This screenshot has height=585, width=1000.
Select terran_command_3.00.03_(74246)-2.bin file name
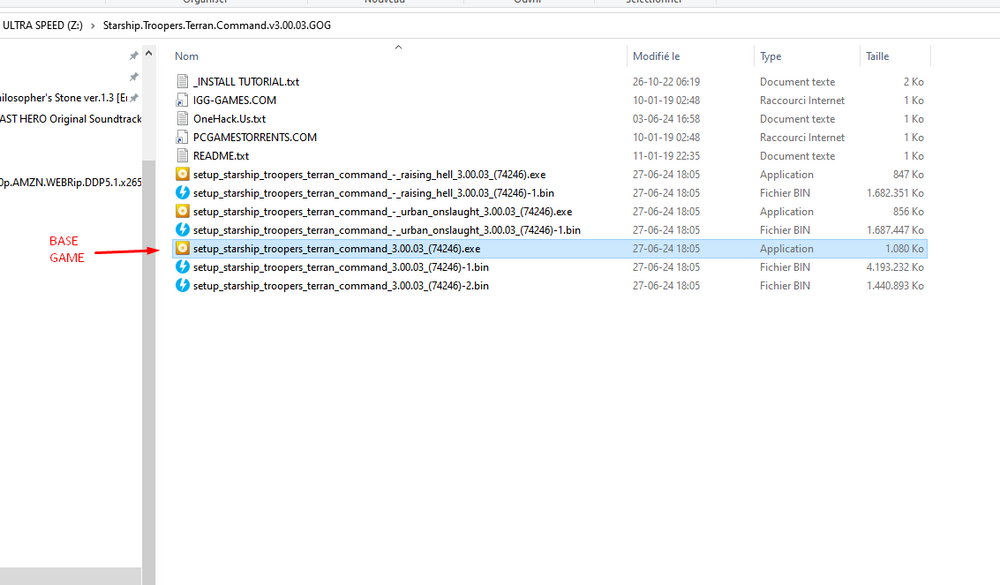click(x=341, y=285)
